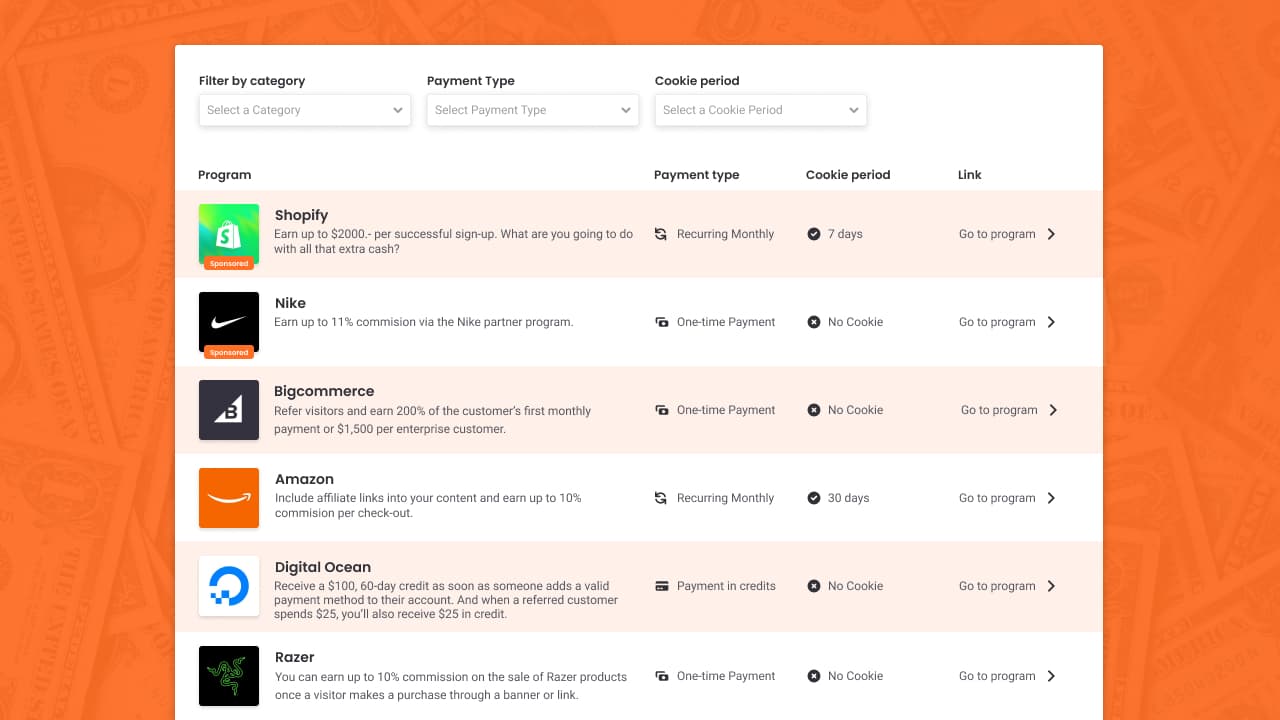Click the Shopify program title
1280x720 pixels.
click(x=301, y=215)
